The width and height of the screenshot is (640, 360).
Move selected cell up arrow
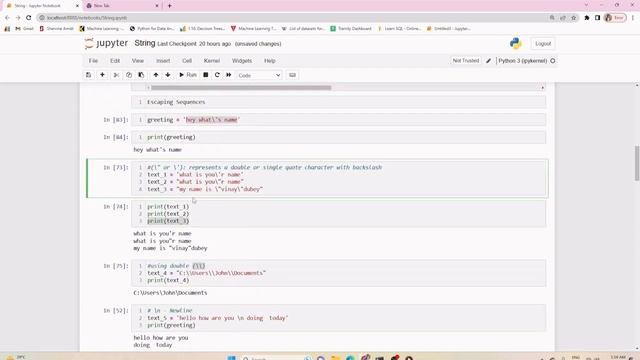(156, 75)
